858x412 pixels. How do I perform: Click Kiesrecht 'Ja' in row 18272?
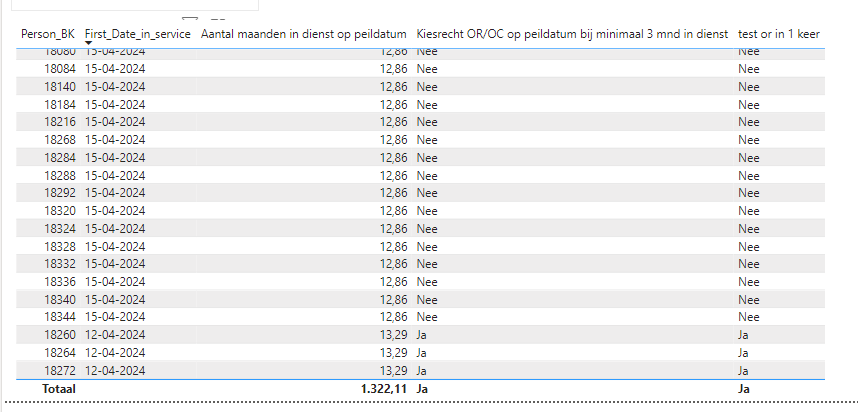[x=421, y=370]
